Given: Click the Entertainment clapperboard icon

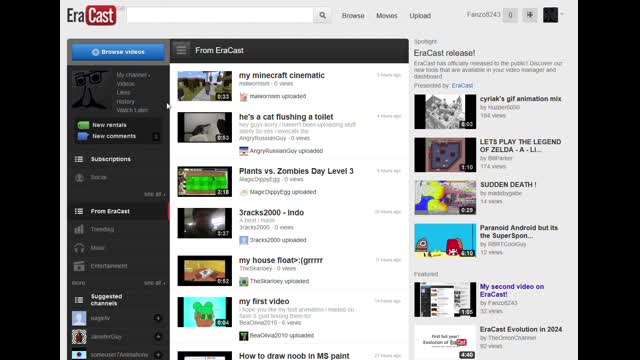Looking at the screenshot, I should click(x=79, y=266).
